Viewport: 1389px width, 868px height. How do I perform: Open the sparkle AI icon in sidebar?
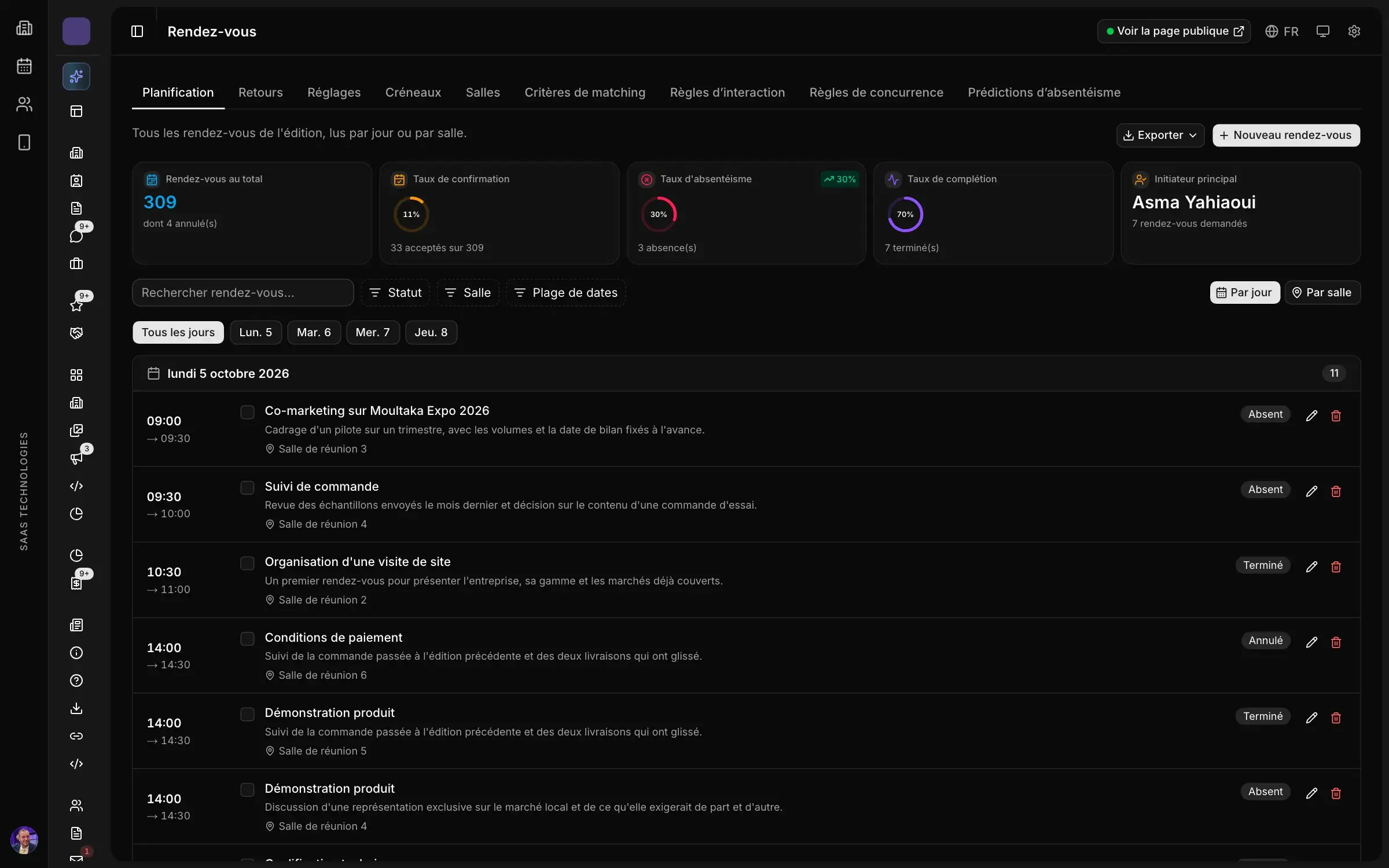[x=76, y=76]
